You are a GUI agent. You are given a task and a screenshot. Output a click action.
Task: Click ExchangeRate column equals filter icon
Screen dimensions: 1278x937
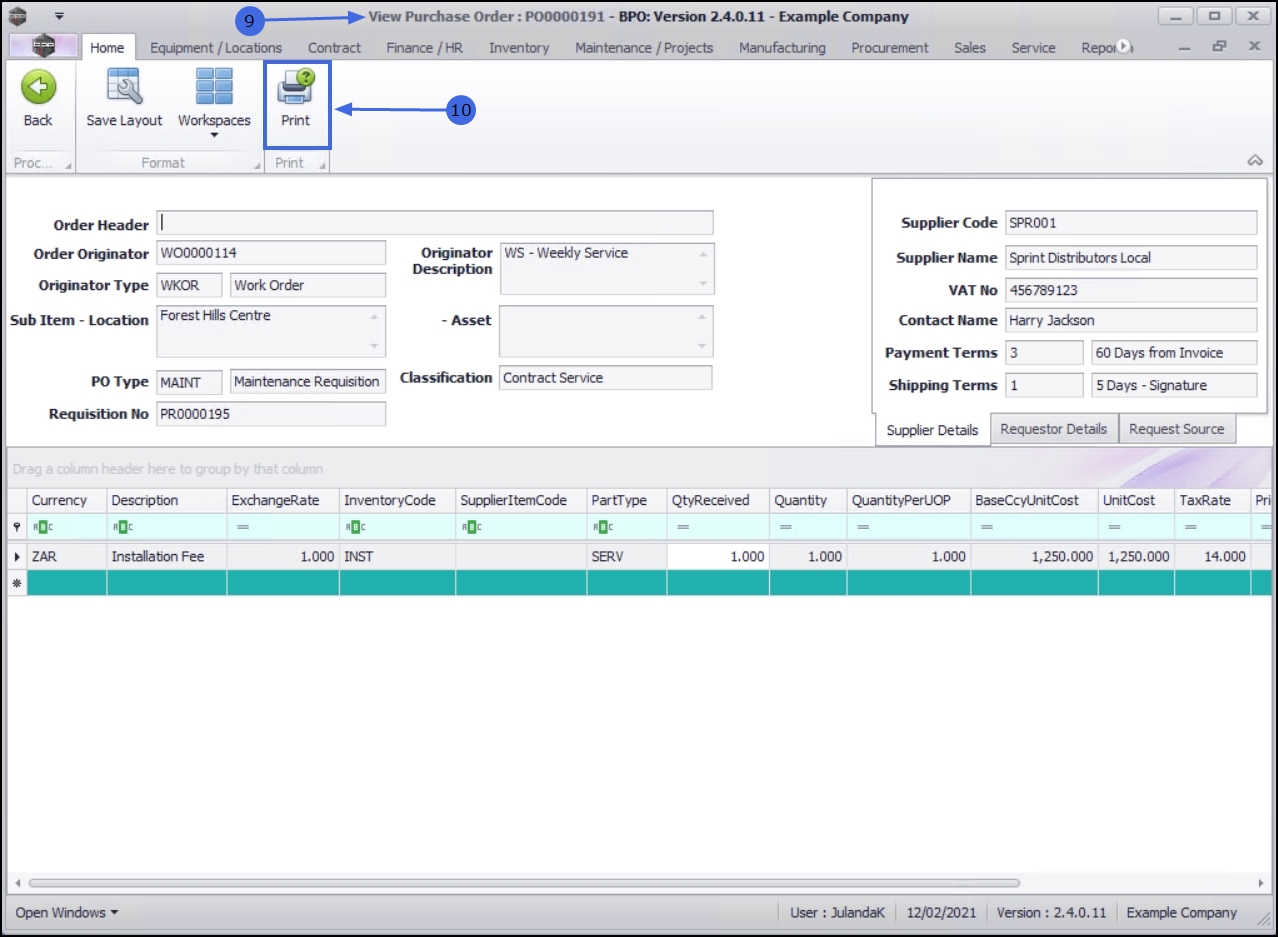[x=243, y=527]
